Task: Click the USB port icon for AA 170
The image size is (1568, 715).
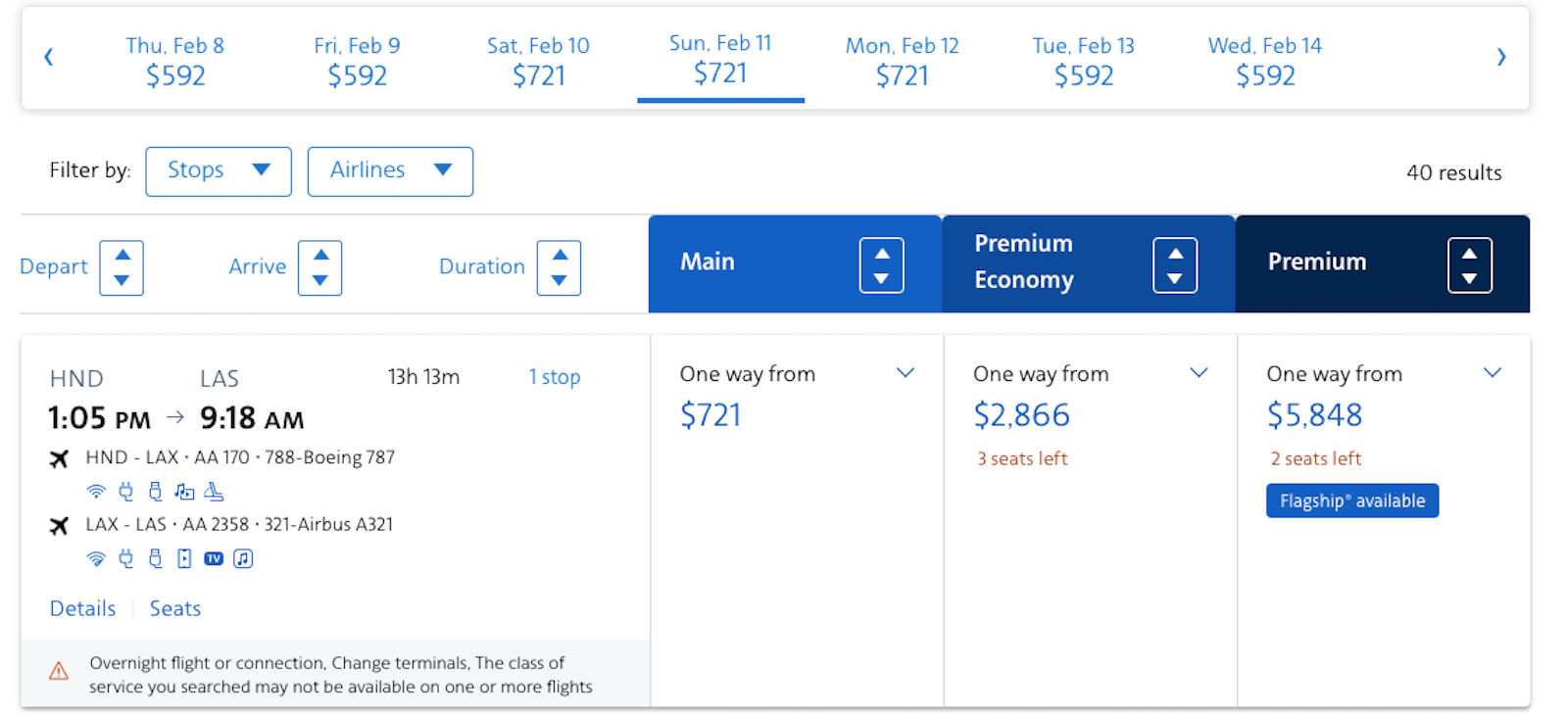Action: [155, 492]
